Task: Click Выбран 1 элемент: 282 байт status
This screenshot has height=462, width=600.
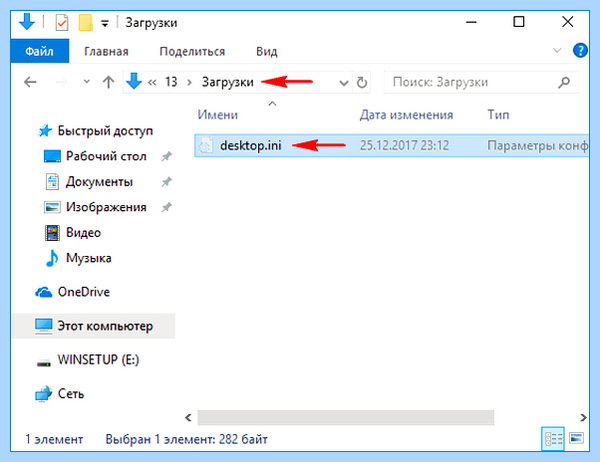Action: [186, 439]
